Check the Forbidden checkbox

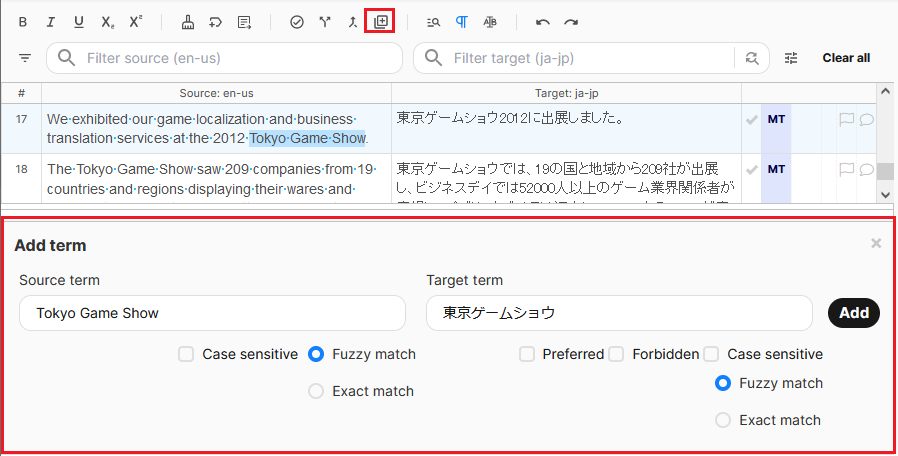click(616, 354)
